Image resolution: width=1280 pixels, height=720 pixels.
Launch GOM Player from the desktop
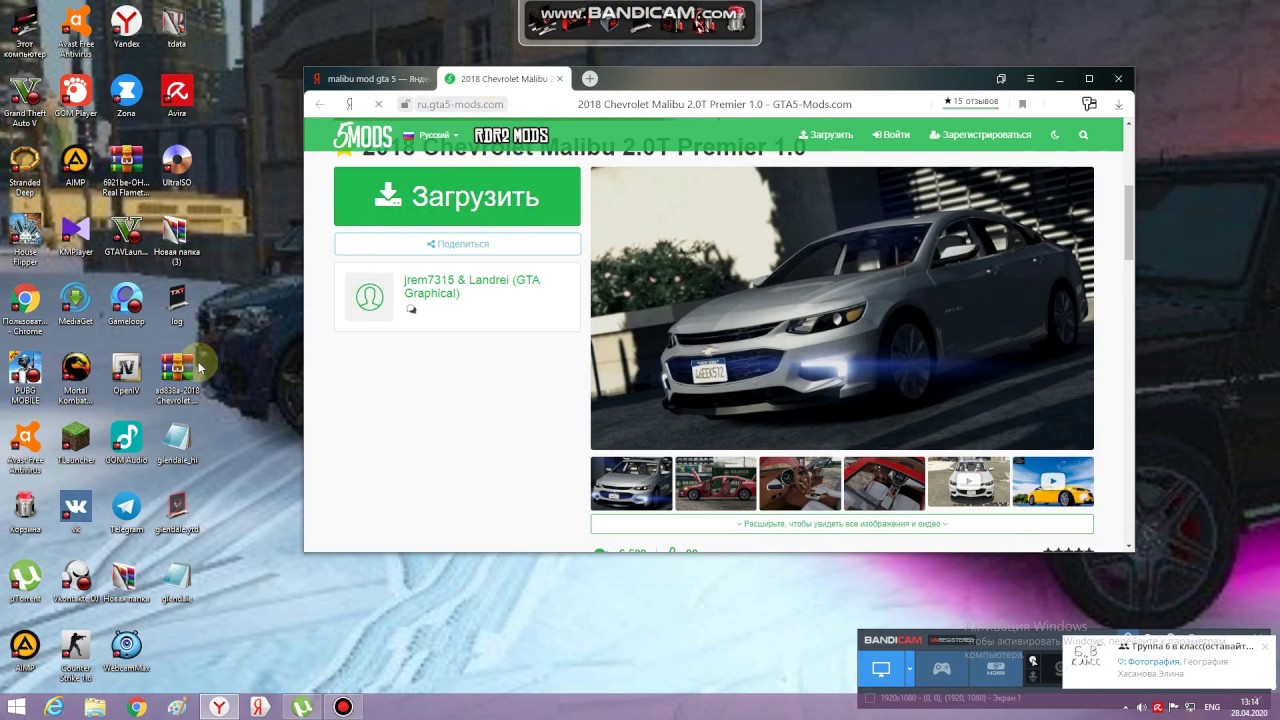point(75,97)
